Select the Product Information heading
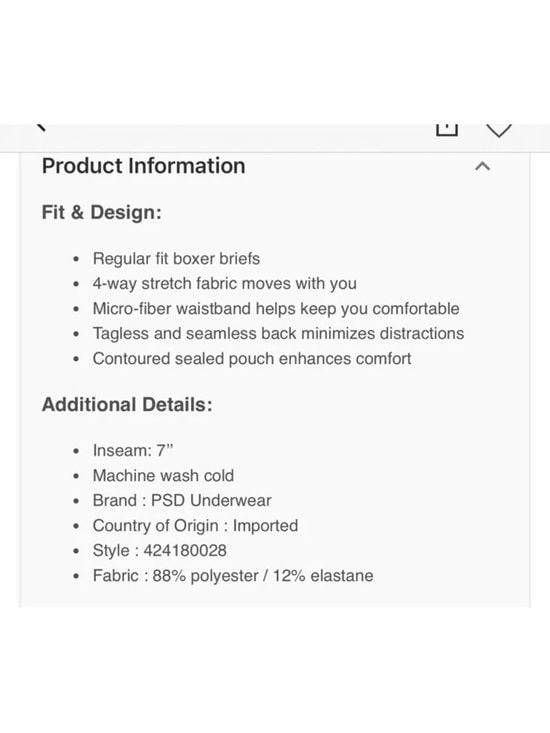 click(x=143, y=166)
